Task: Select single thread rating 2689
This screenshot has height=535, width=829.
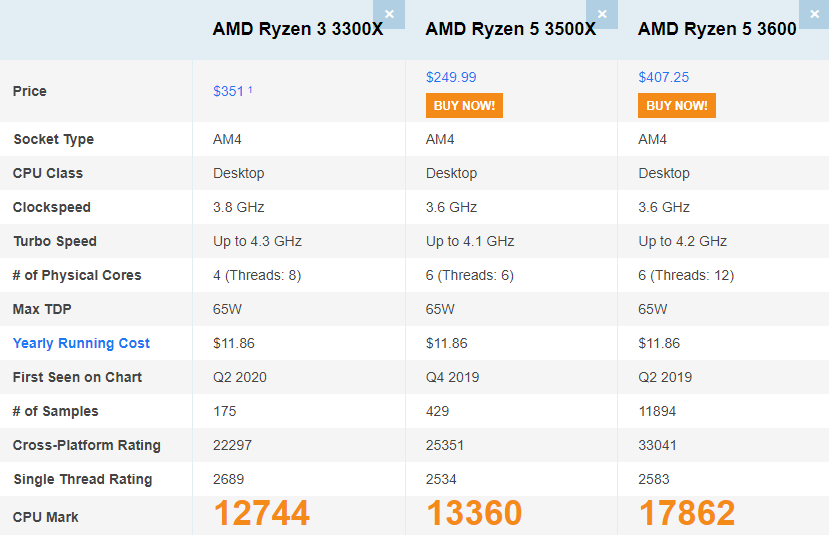Action: pyautogui.click(x=228, y=479)
